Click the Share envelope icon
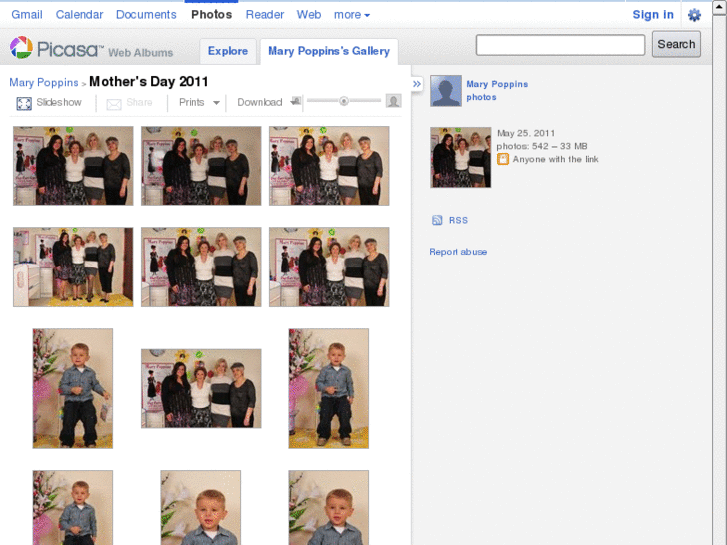This screenshot has width=727, height=545. point(114,103)
